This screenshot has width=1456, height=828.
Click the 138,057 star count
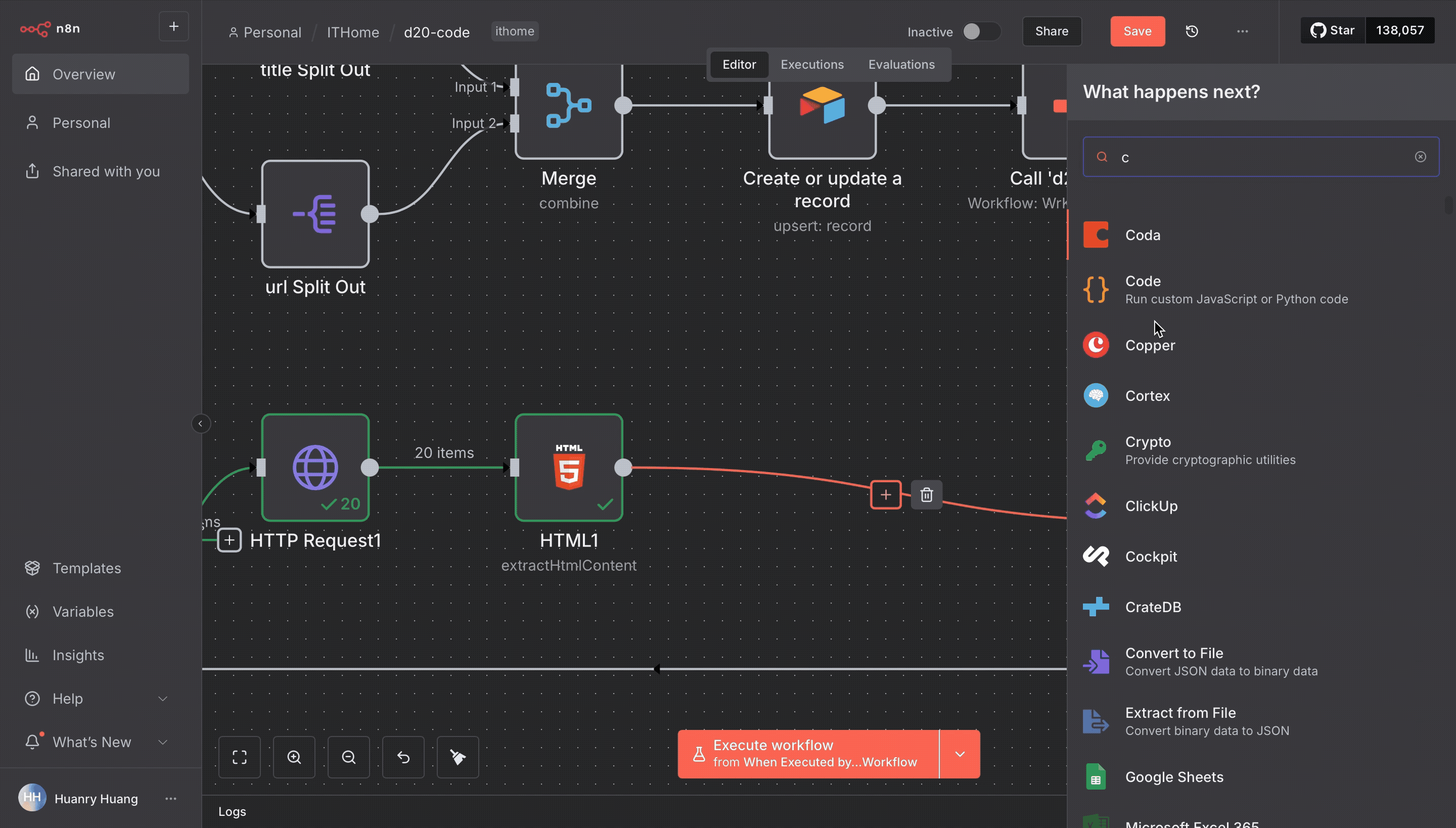pyautogui.click(x=1400, y=30)
